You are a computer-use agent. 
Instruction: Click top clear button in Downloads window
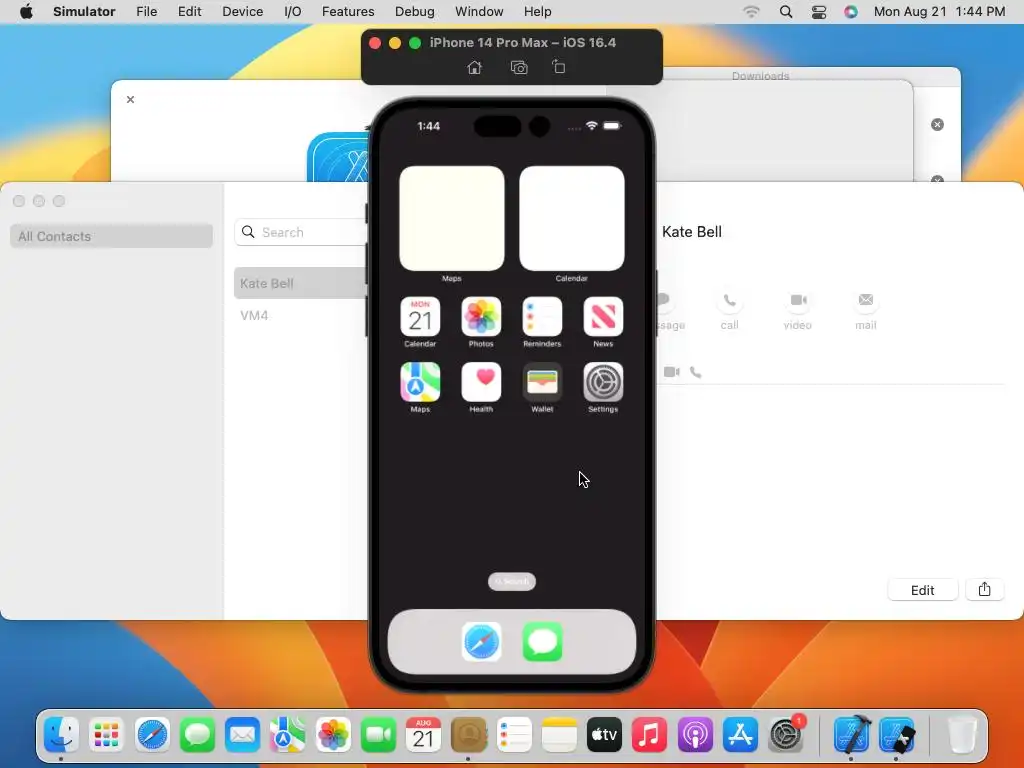click(x=937, y=125)
